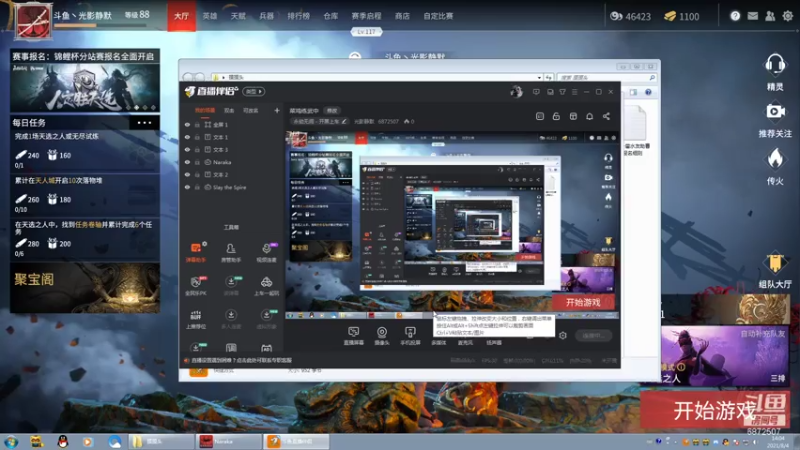Image resolution: width=800 pixels, height=450 pixels.
Task: Switch to the folder window on taskbar
Action: pos(162,441)
